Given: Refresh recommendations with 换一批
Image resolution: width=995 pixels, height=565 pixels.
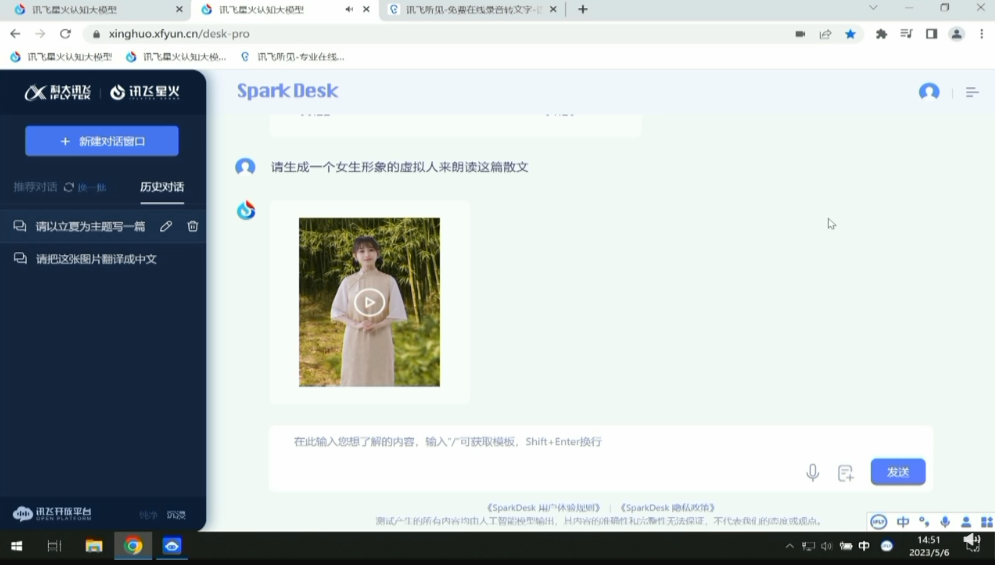Looking at the screenshot, I should click(85, 187).
